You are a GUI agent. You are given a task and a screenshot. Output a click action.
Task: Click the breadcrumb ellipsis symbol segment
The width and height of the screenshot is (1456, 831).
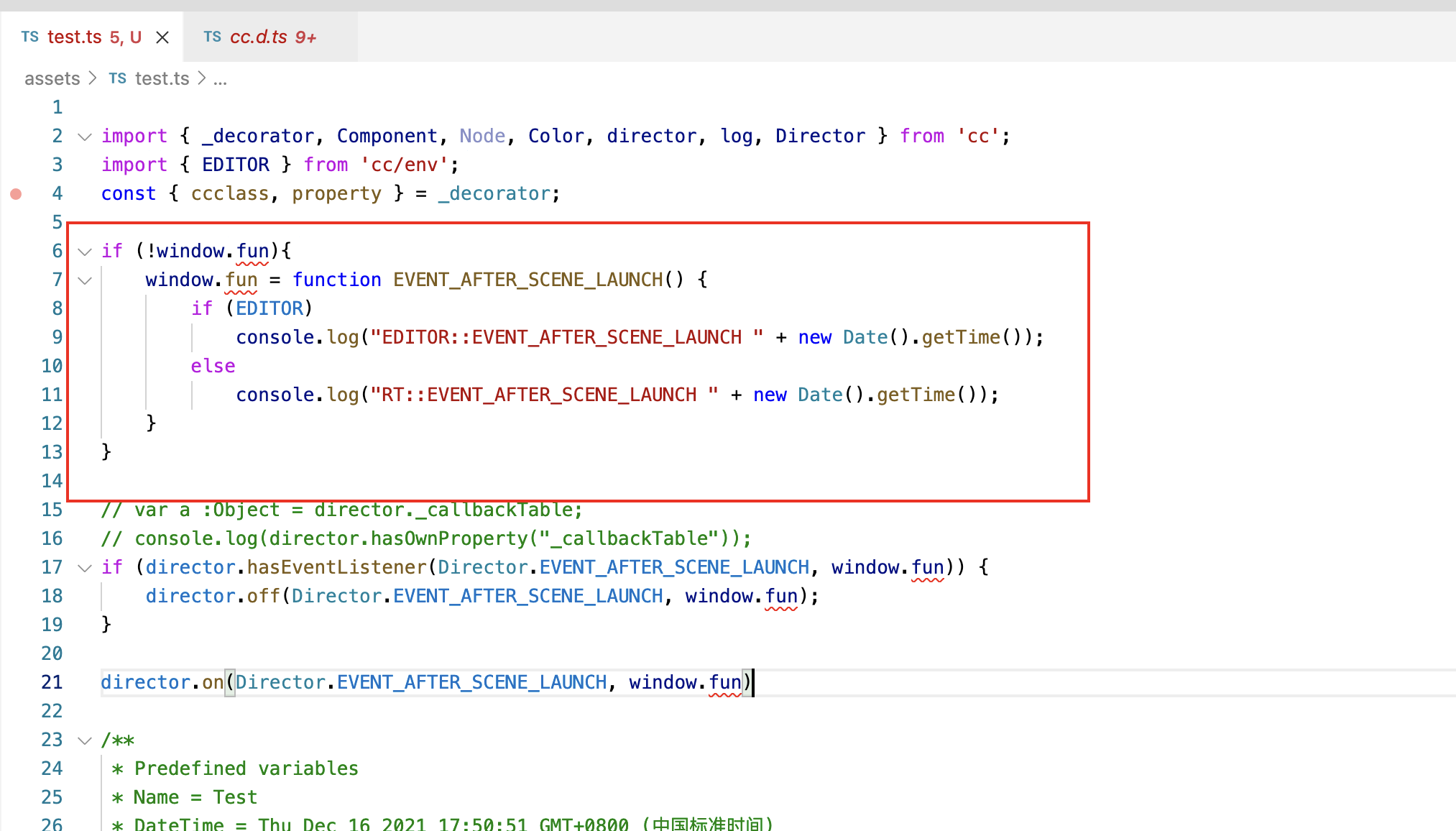(220, 79)
